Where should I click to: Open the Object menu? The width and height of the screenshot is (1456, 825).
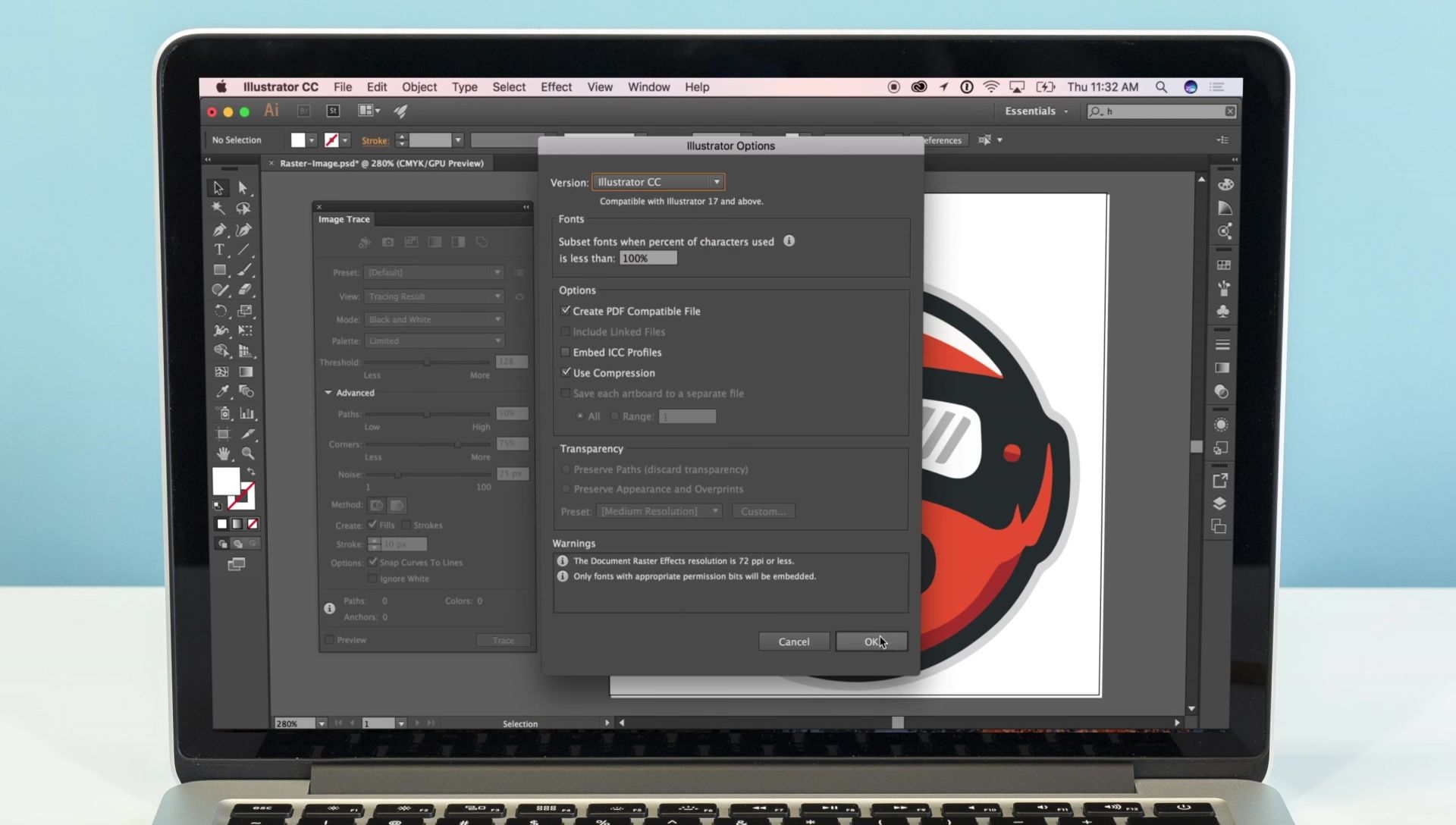click(419, 87)
